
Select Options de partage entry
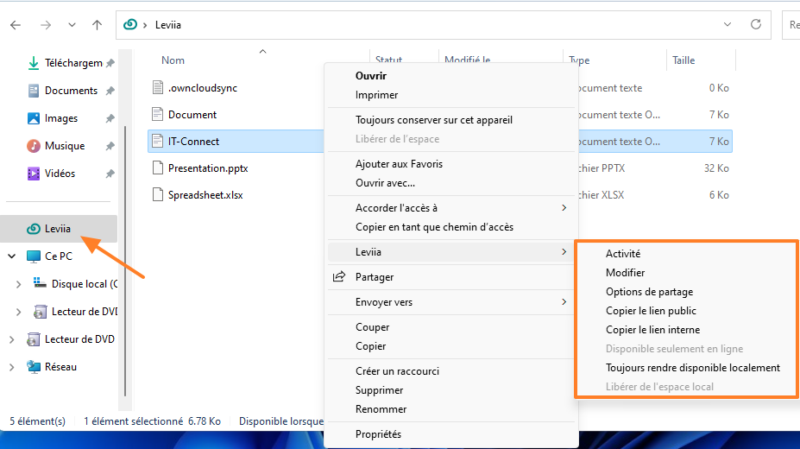coord(650,292)
